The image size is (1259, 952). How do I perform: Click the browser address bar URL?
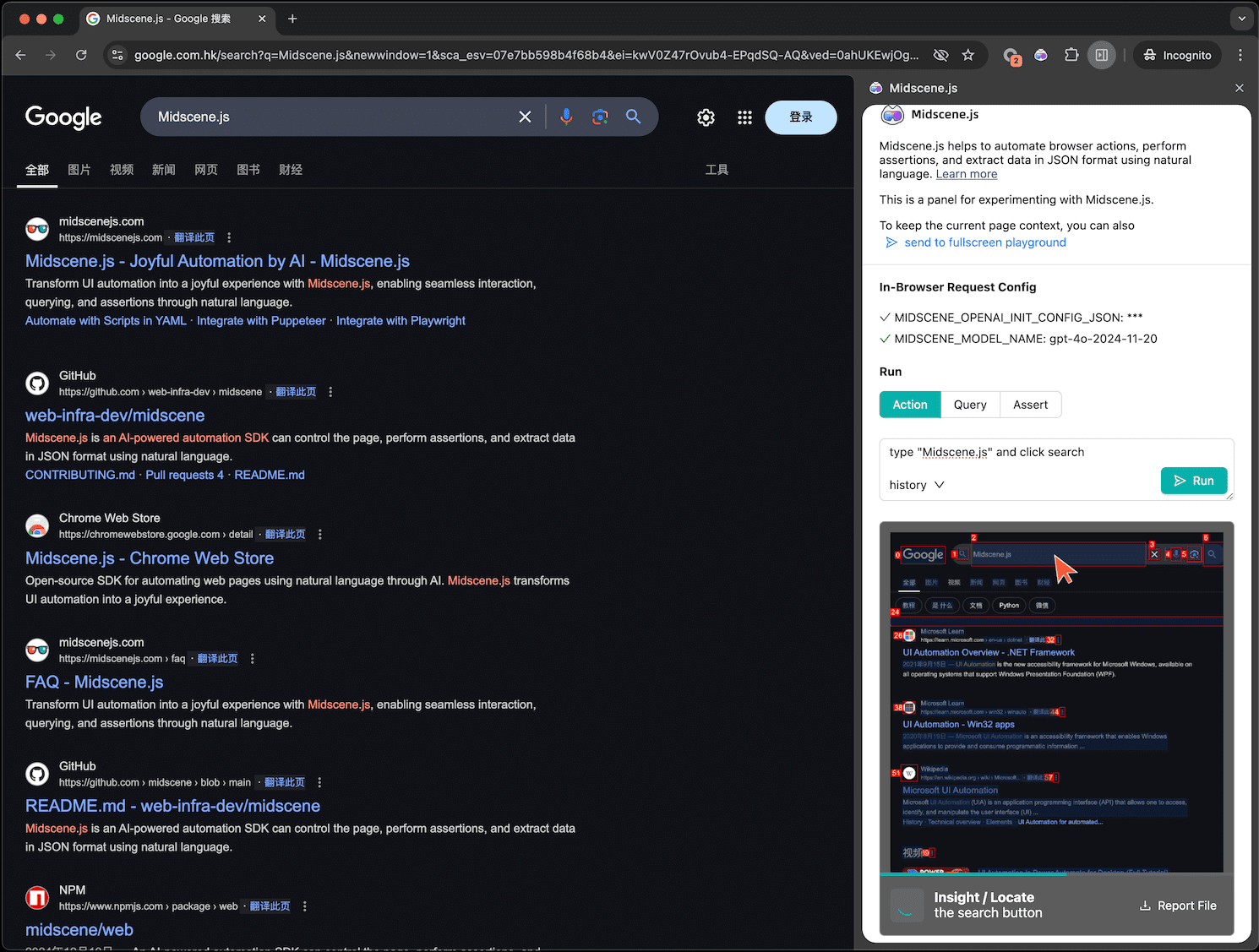point(526,55)
